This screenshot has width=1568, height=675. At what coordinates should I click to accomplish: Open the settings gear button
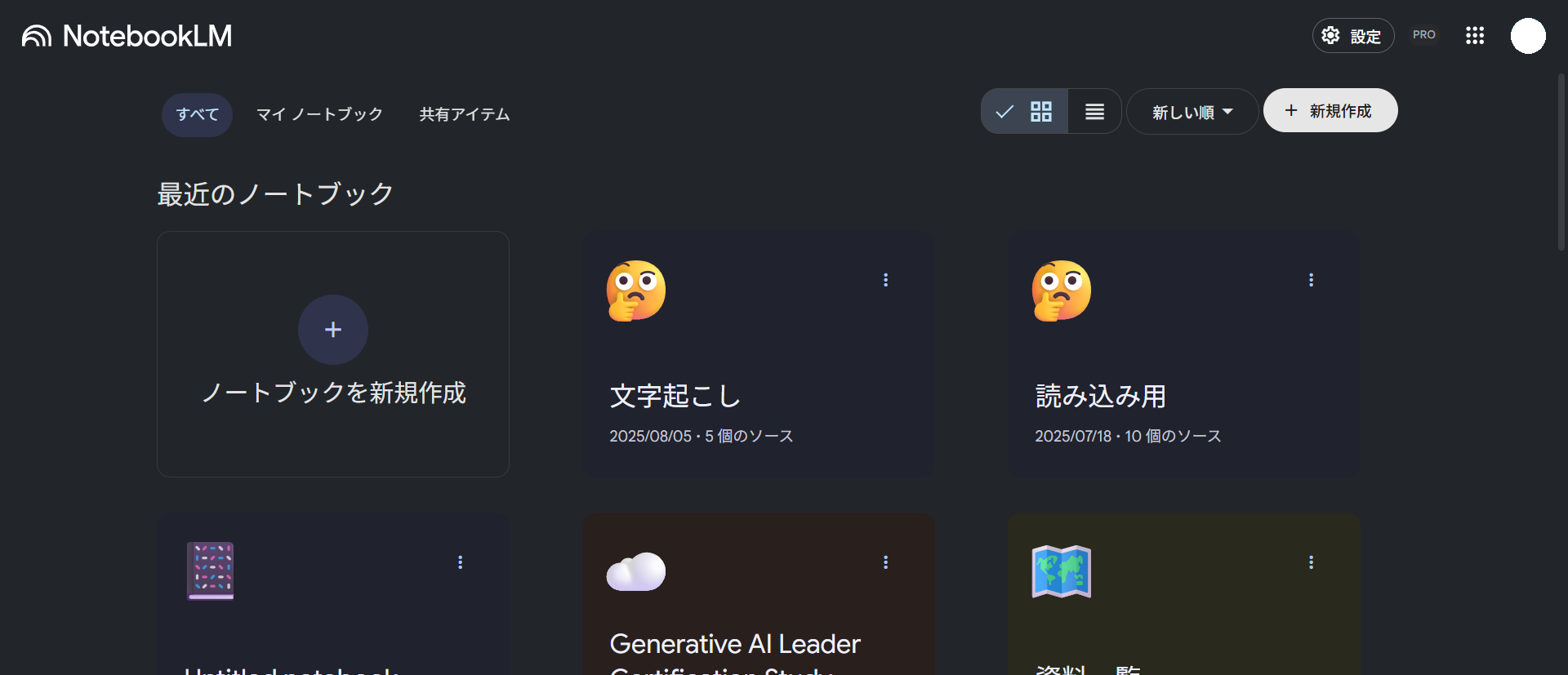click(x=1352, y=36)
